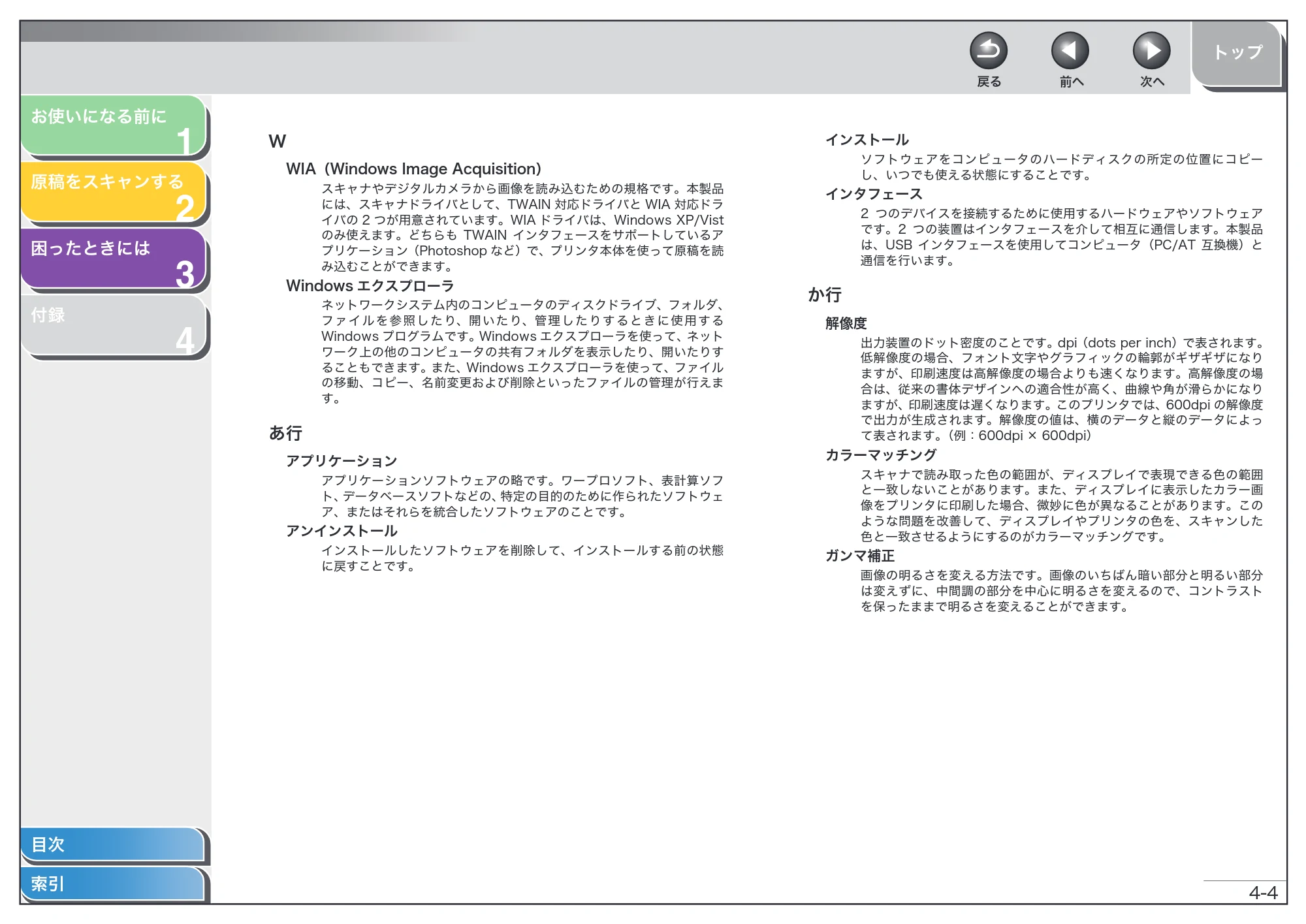Open chapter 4 付録 tab
The image size is (1306, 924).
[x=114, y=325]
